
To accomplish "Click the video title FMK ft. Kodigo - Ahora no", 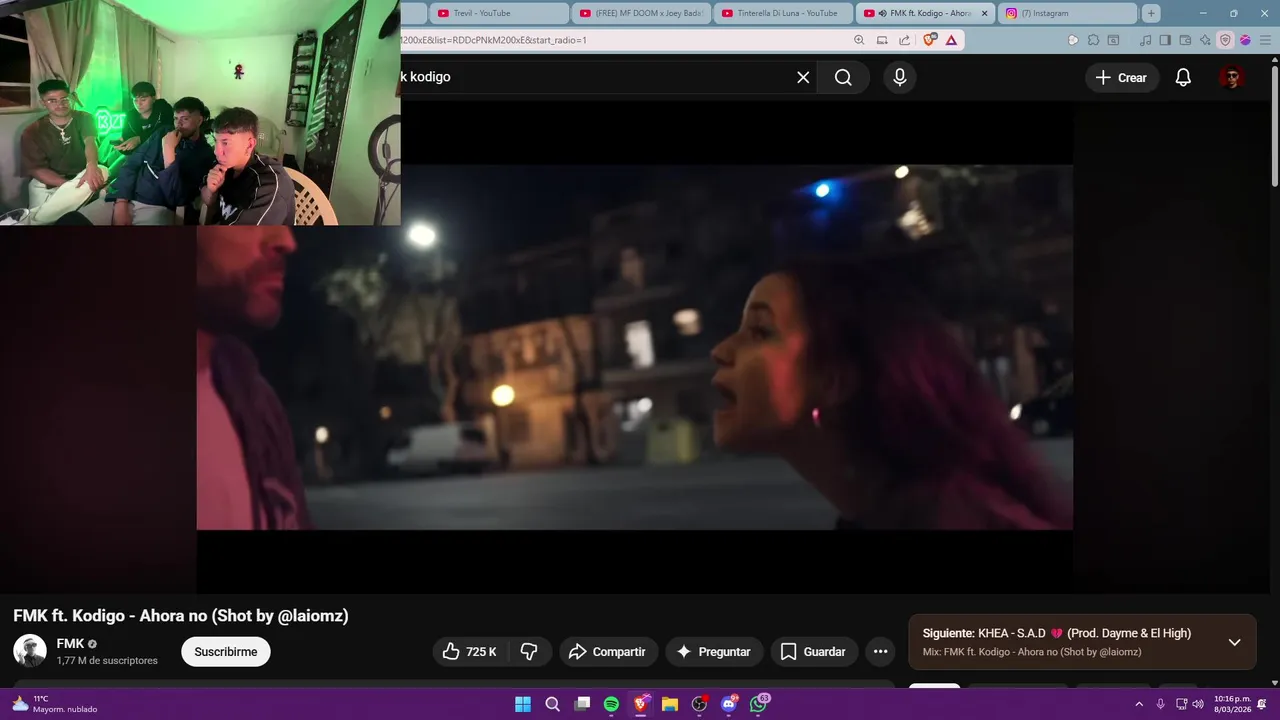I will tap(181, 616).
